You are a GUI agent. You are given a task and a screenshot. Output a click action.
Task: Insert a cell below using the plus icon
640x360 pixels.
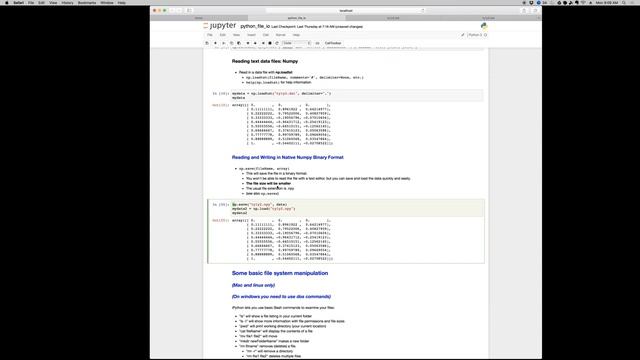click(x=216, y=43)
